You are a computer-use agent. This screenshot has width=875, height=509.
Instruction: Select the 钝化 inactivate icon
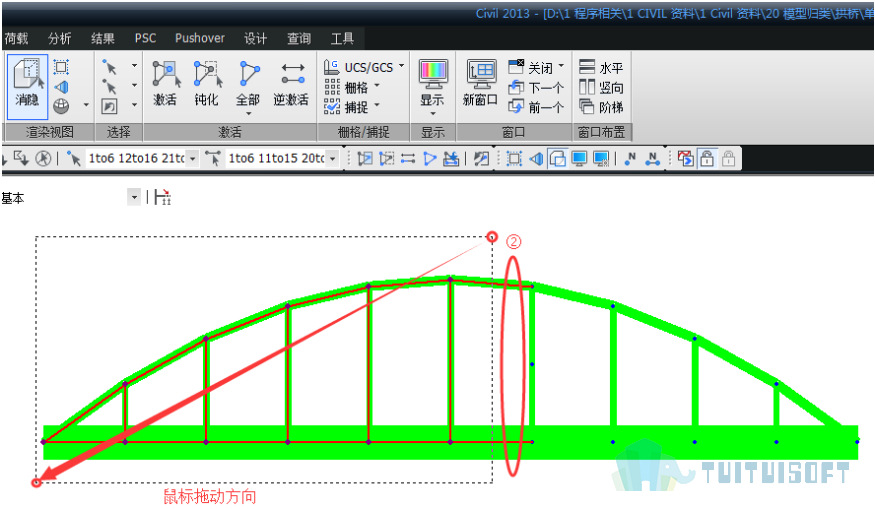tap(207, 84)
